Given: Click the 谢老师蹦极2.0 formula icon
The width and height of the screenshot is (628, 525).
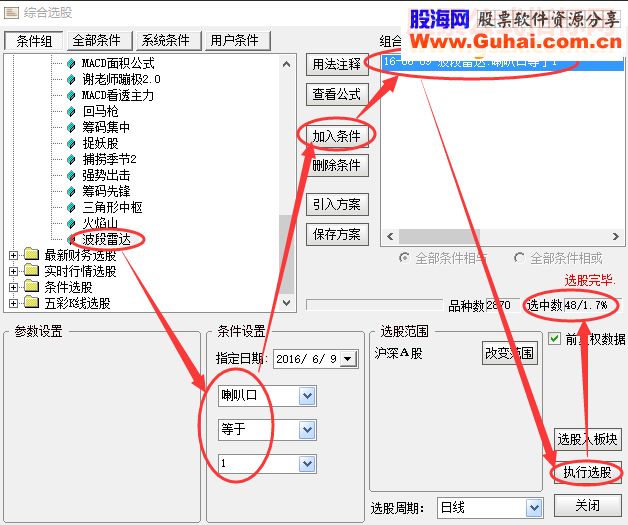Looking at the screenshot, I should tap(71, 79).
